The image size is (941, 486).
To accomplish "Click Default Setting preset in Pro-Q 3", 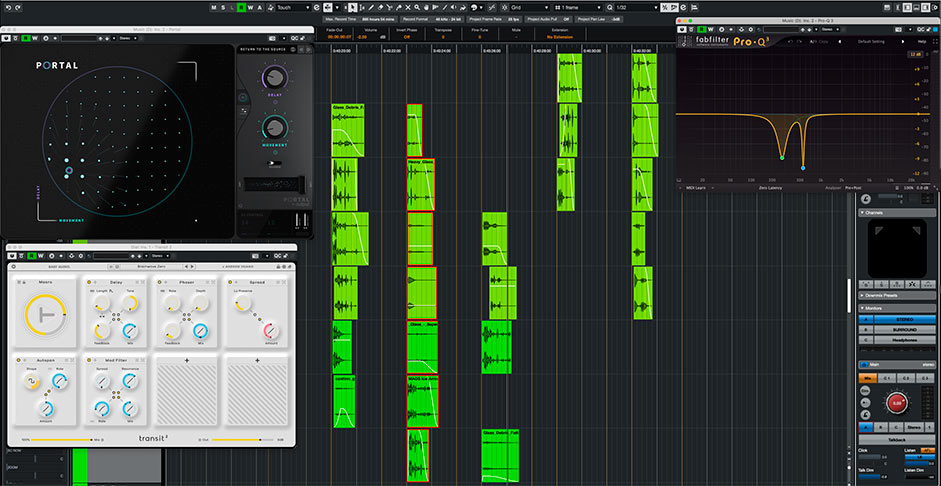I will [872, 41].
